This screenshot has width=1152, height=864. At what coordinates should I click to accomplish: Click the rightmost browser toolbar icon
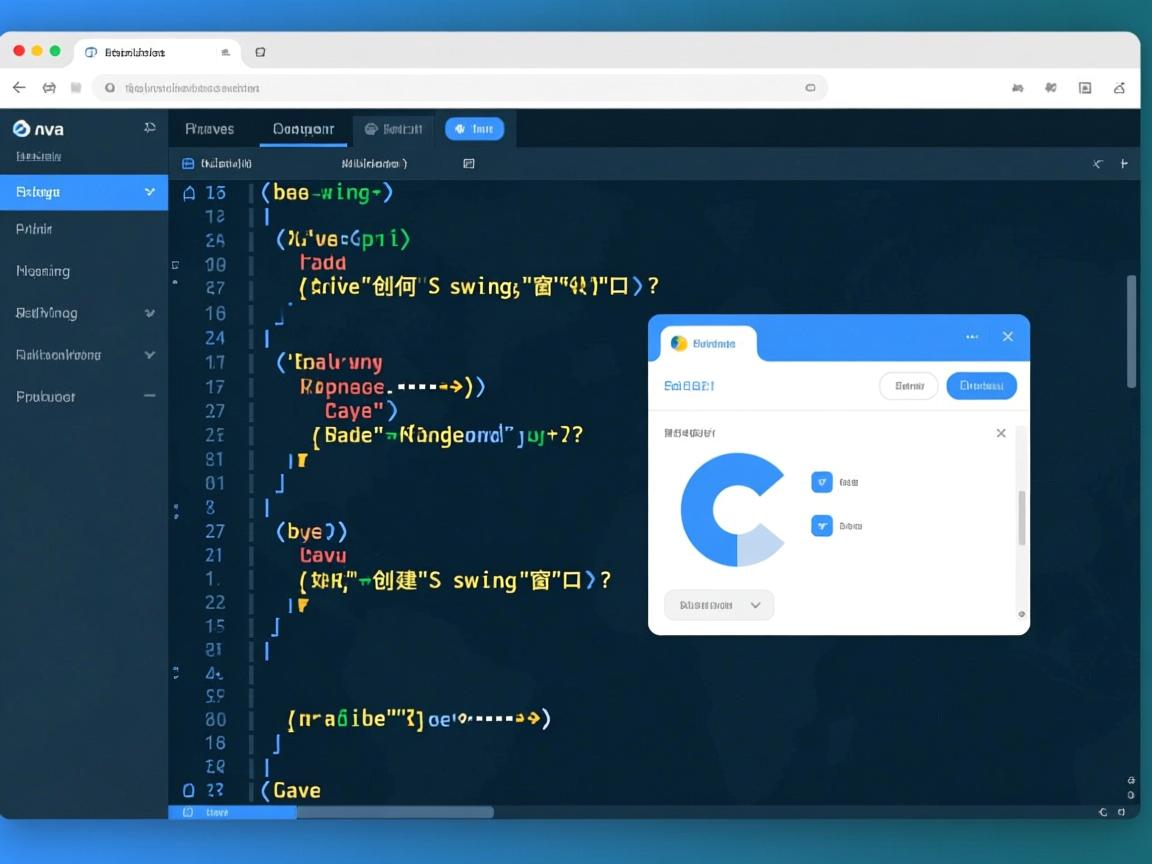(x=1120, y=88)
